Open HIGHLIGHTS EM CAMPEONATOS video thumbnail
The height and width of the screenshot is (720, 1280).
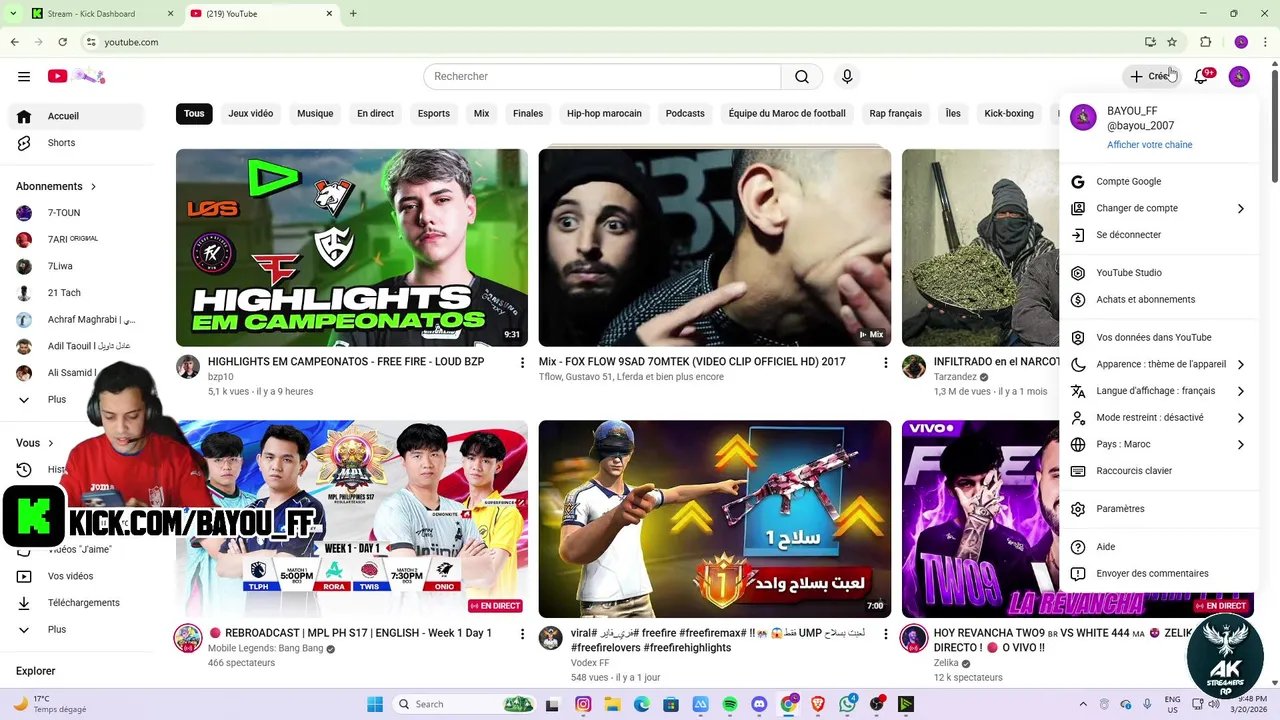click(352, 247)
